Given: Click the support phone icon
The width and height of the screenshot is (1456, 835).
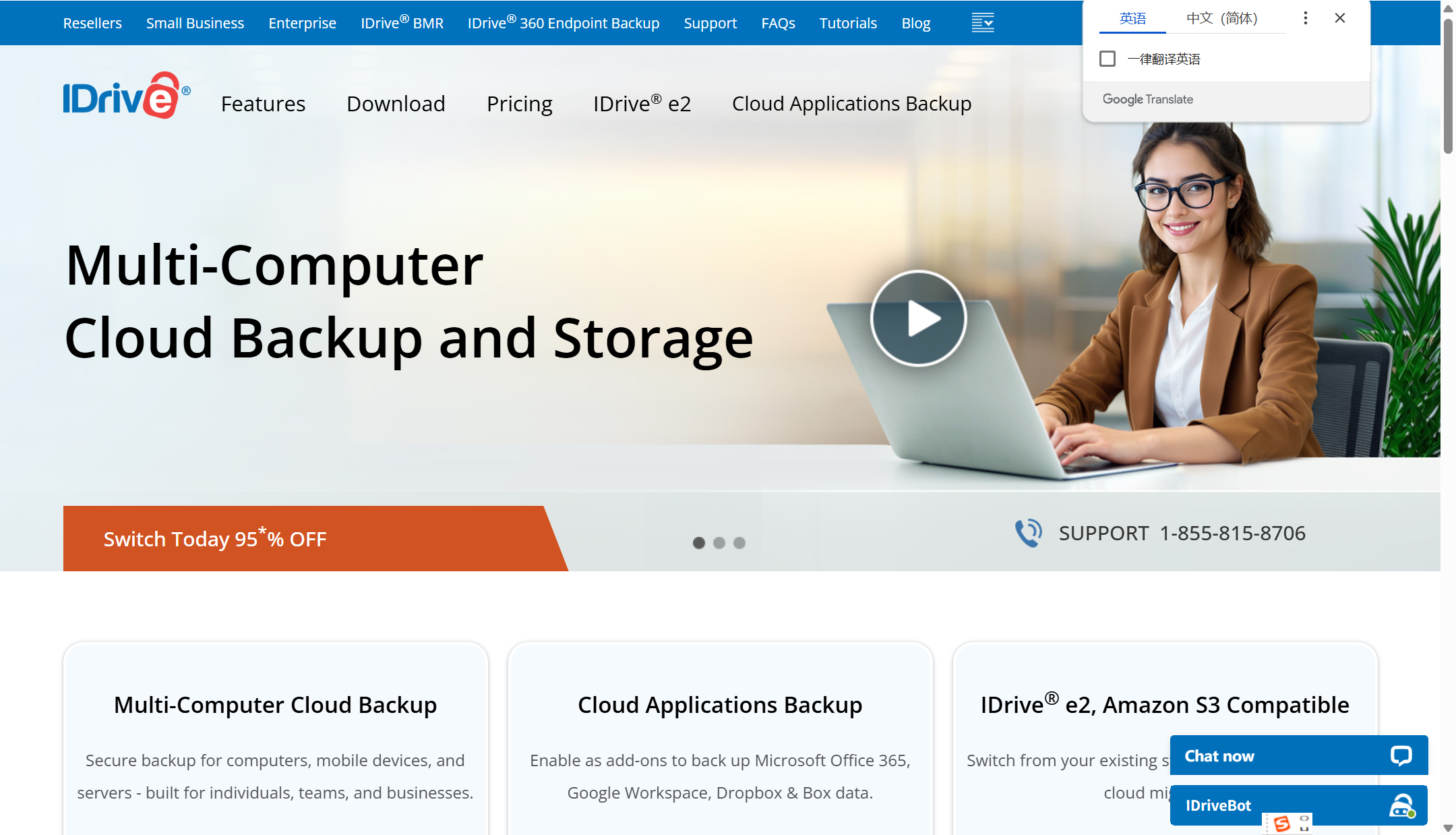Looking at the screenshot, I should [1029, 533].
